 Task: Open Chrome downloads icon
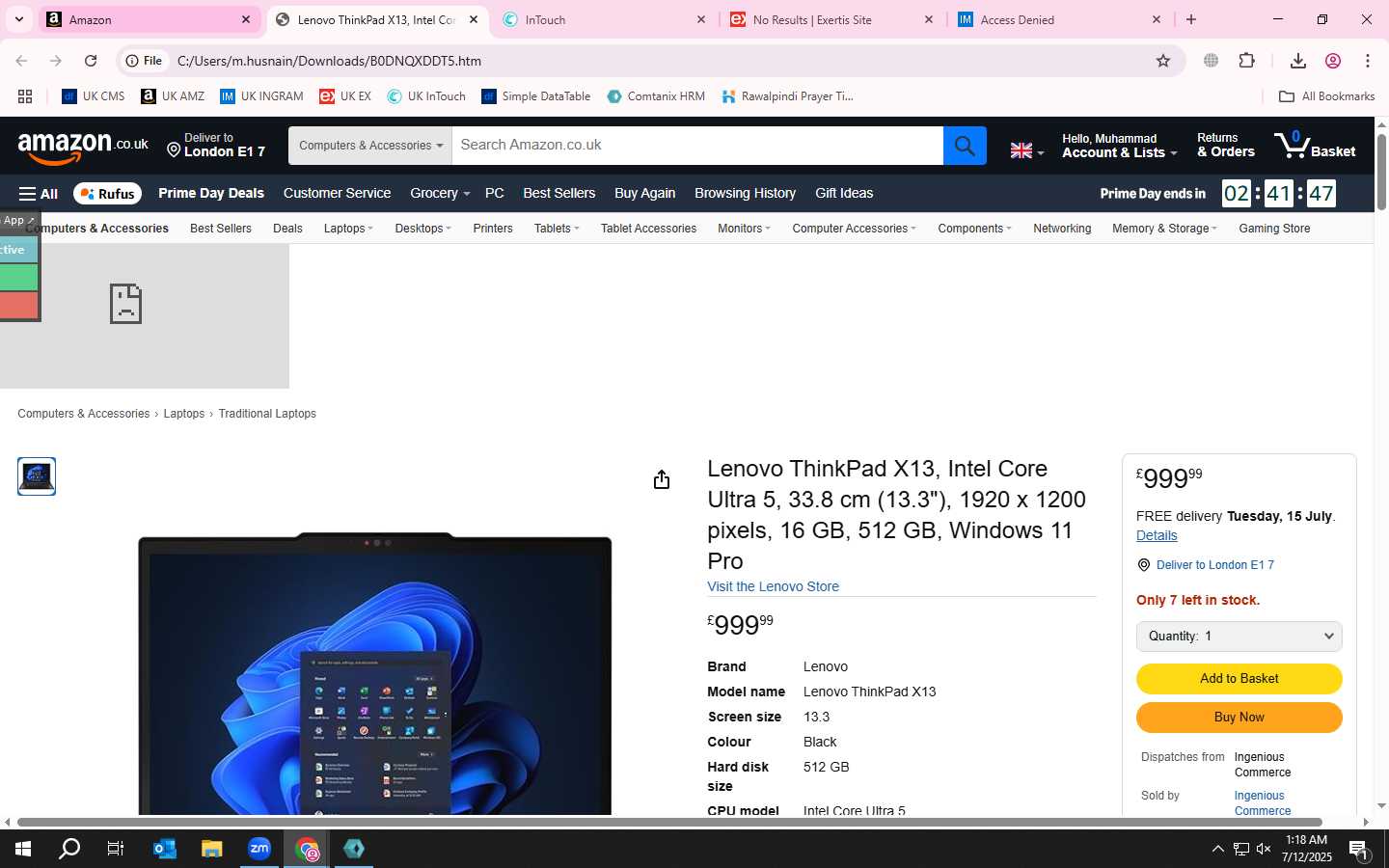(x=1297, y=61)
